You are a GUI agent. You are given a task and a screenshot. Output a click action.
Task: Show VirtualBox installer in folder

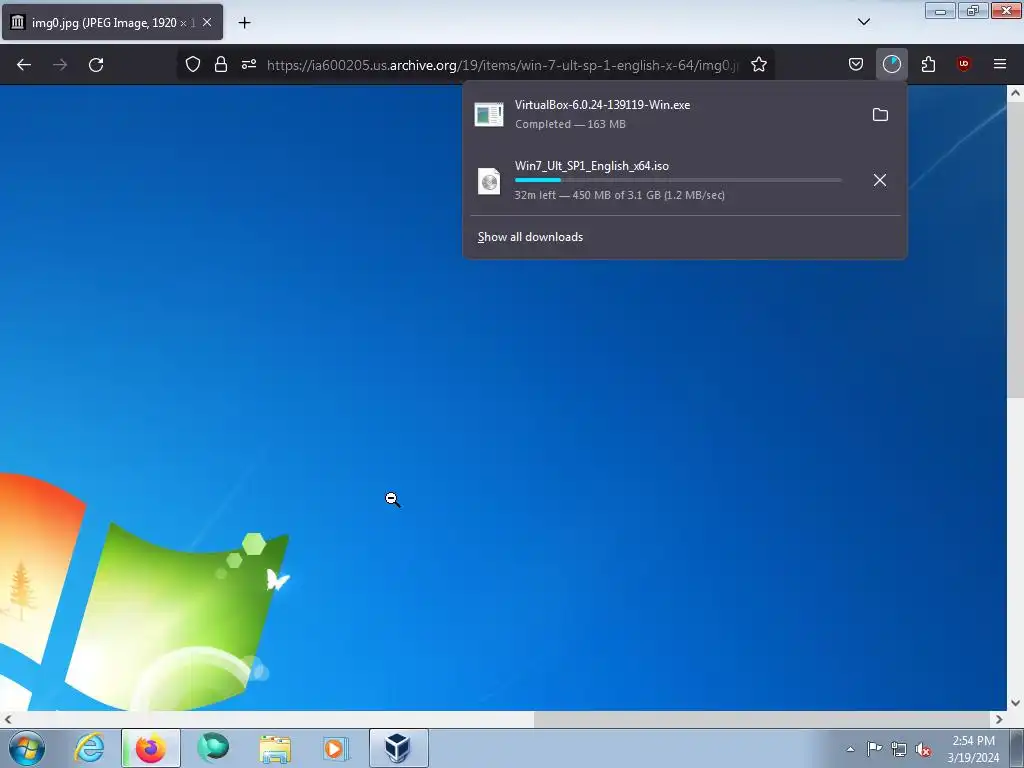pyautogui.click(x=880, y=115)
